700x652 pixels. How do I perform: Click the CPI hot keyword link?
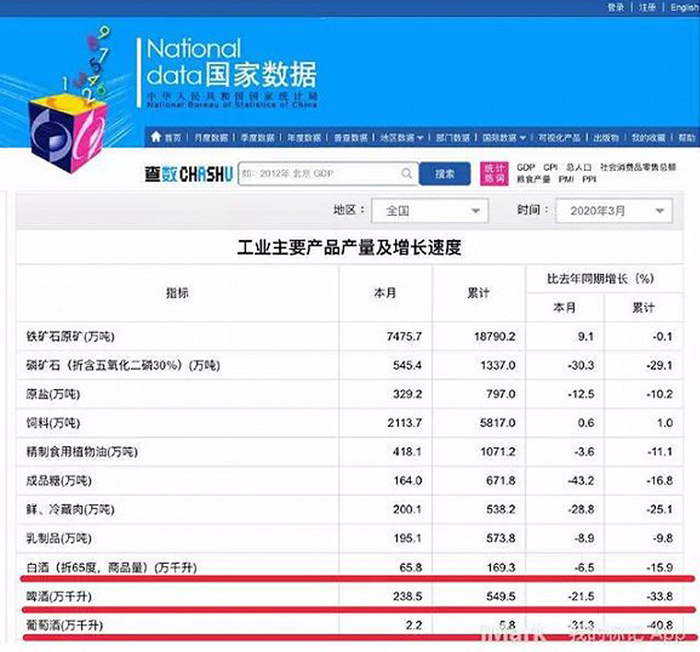(x=550, y=167)
